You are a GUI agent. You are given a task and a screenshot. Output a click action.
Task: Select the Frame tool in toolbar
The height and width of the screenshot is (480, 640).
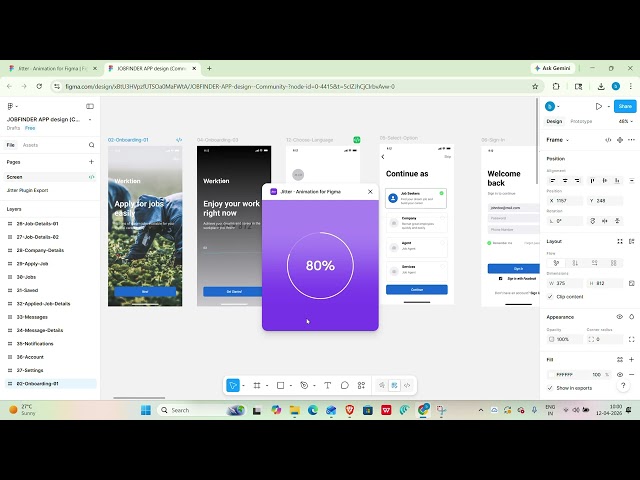257,385
